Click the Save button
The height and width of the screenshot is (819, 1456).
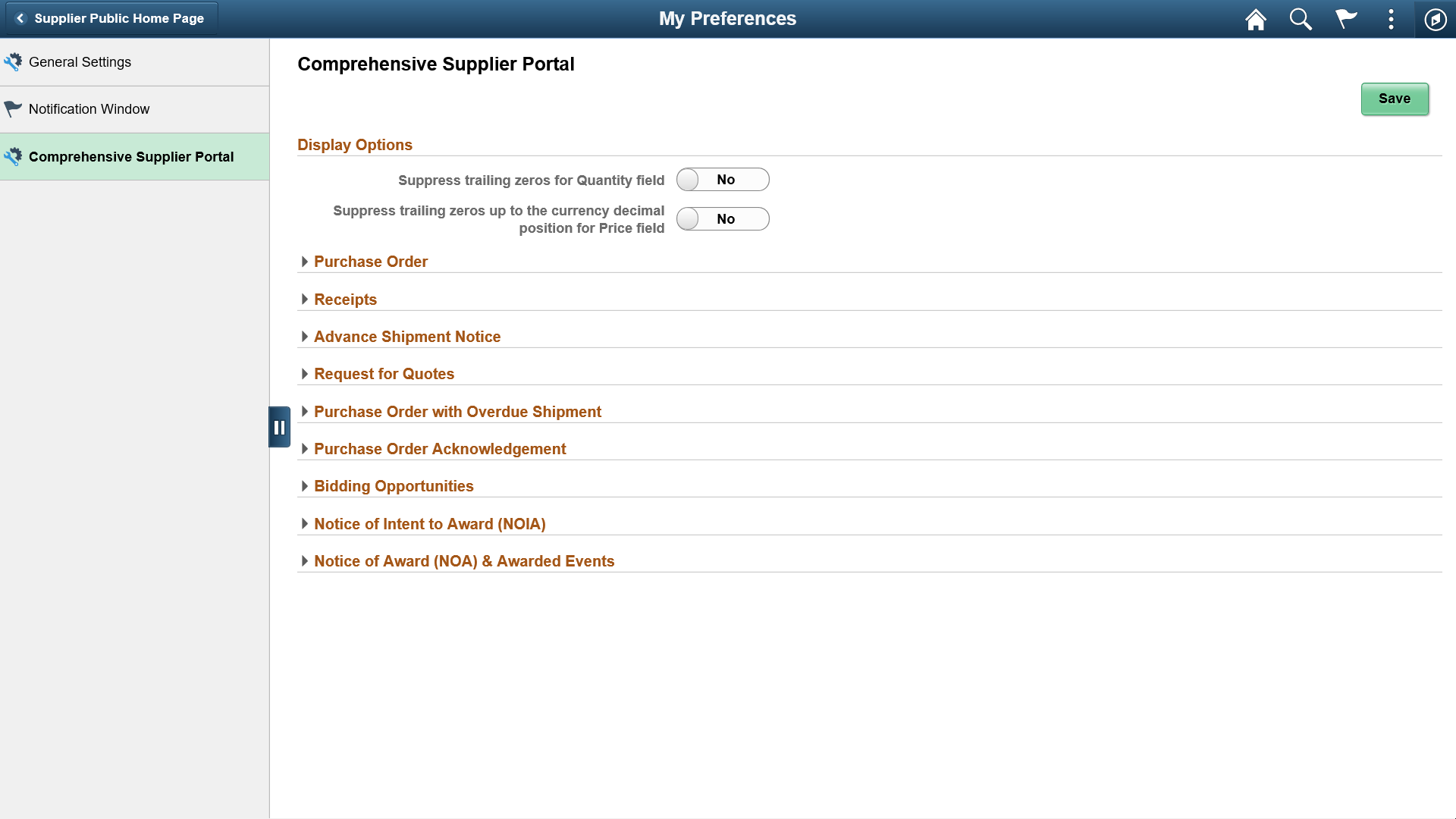click(1395, 98)
